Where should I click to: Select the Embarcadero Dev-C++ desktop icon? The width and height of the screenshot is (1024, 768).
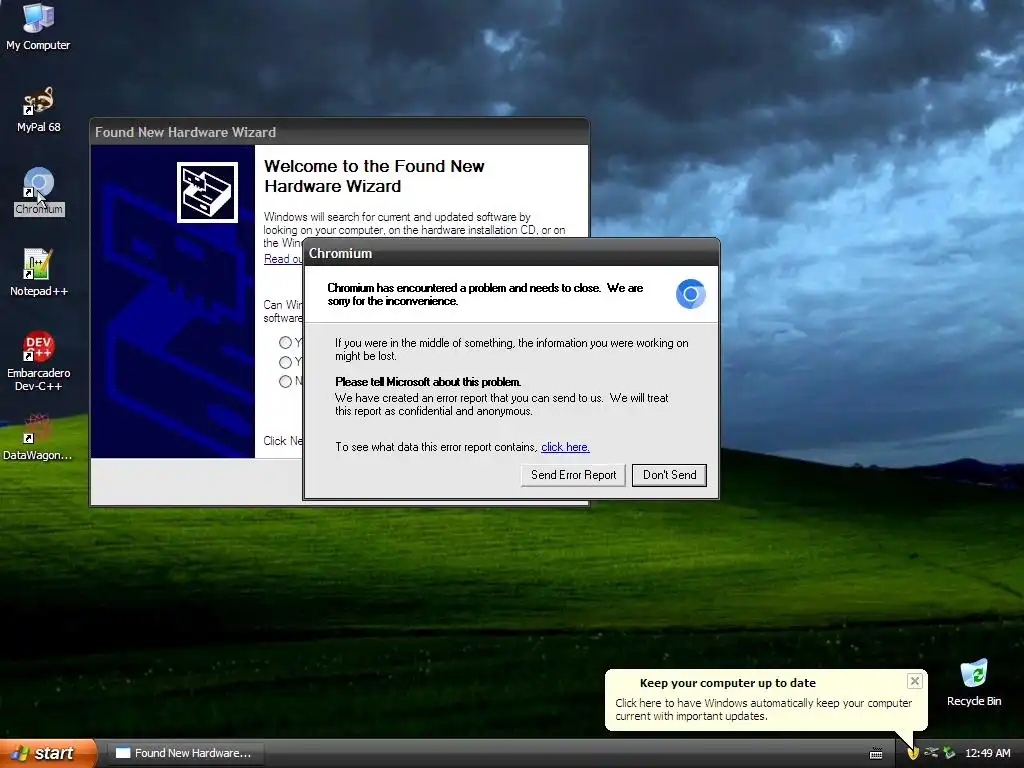click(x=38, y=361)
